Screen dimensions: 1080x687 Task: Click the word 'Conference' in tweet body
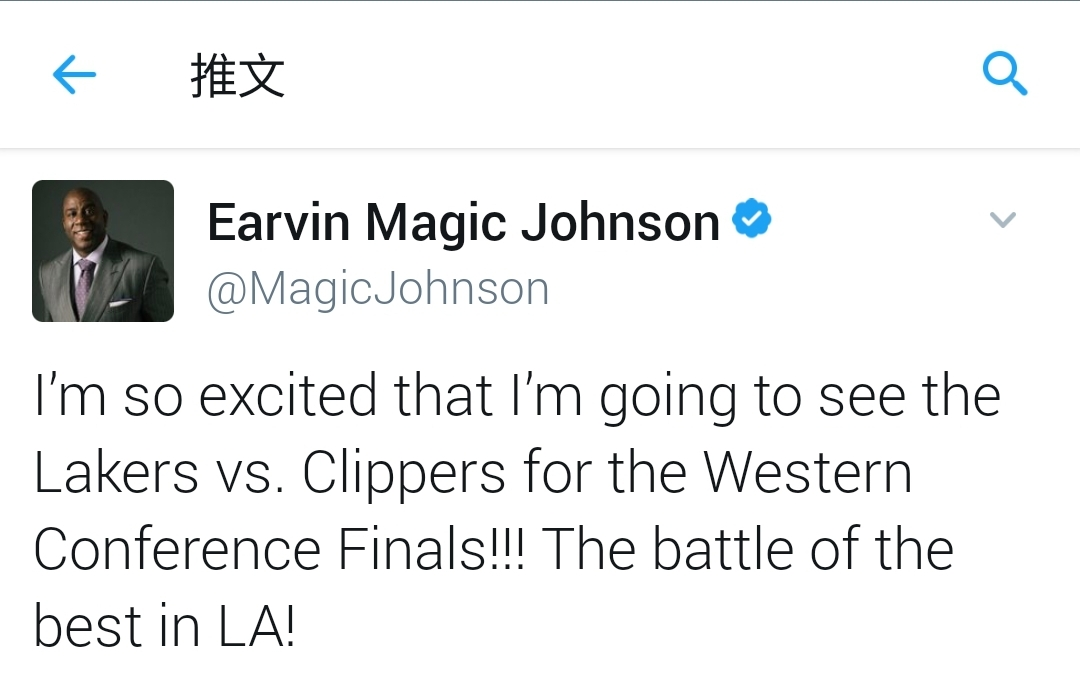click(x=177, y=549)
